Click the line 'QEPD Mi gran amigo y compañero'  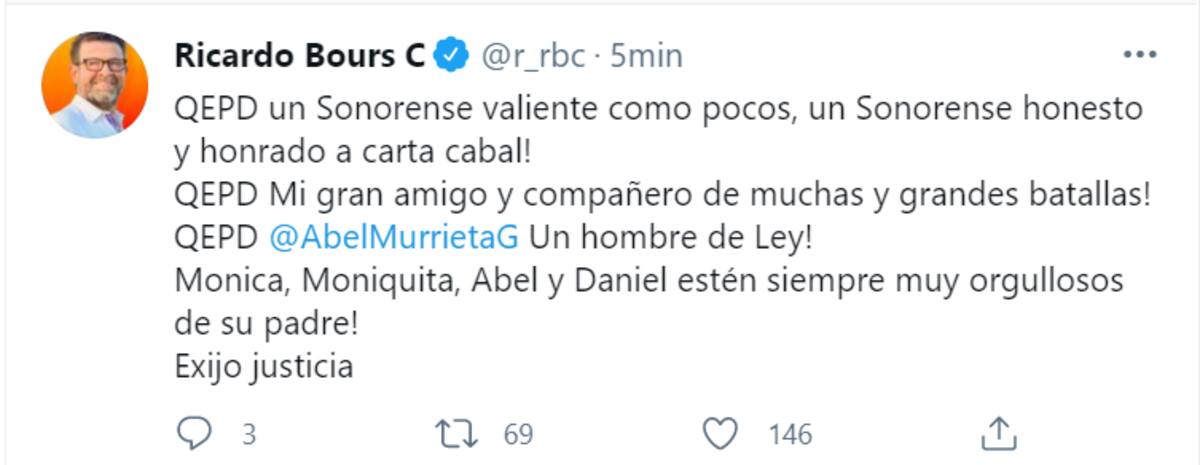664,195
